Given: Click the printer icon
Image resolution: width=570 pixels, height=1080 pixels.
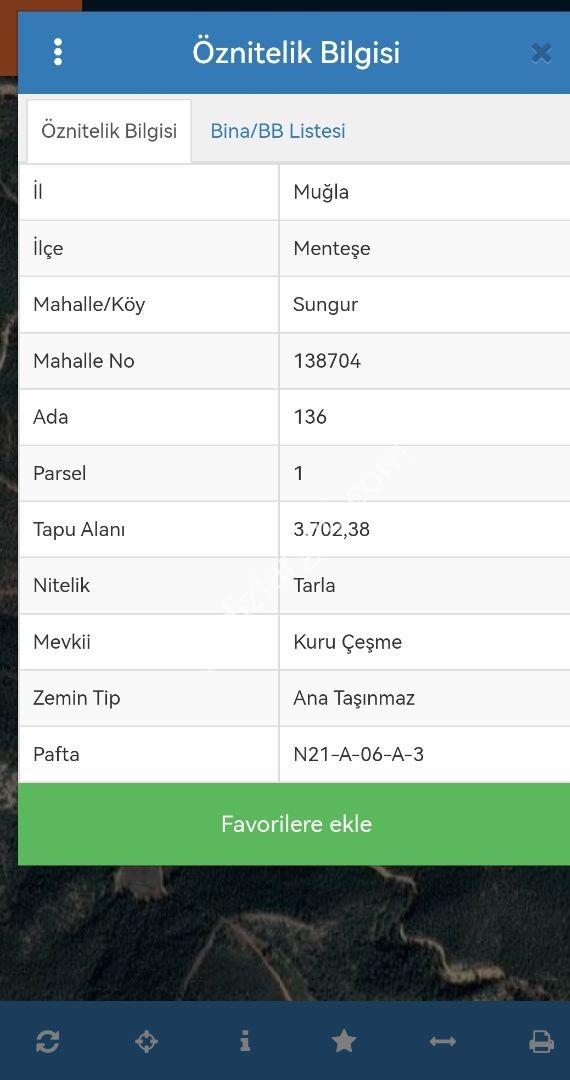Looking at the screenshot, I should point(541,1041).
